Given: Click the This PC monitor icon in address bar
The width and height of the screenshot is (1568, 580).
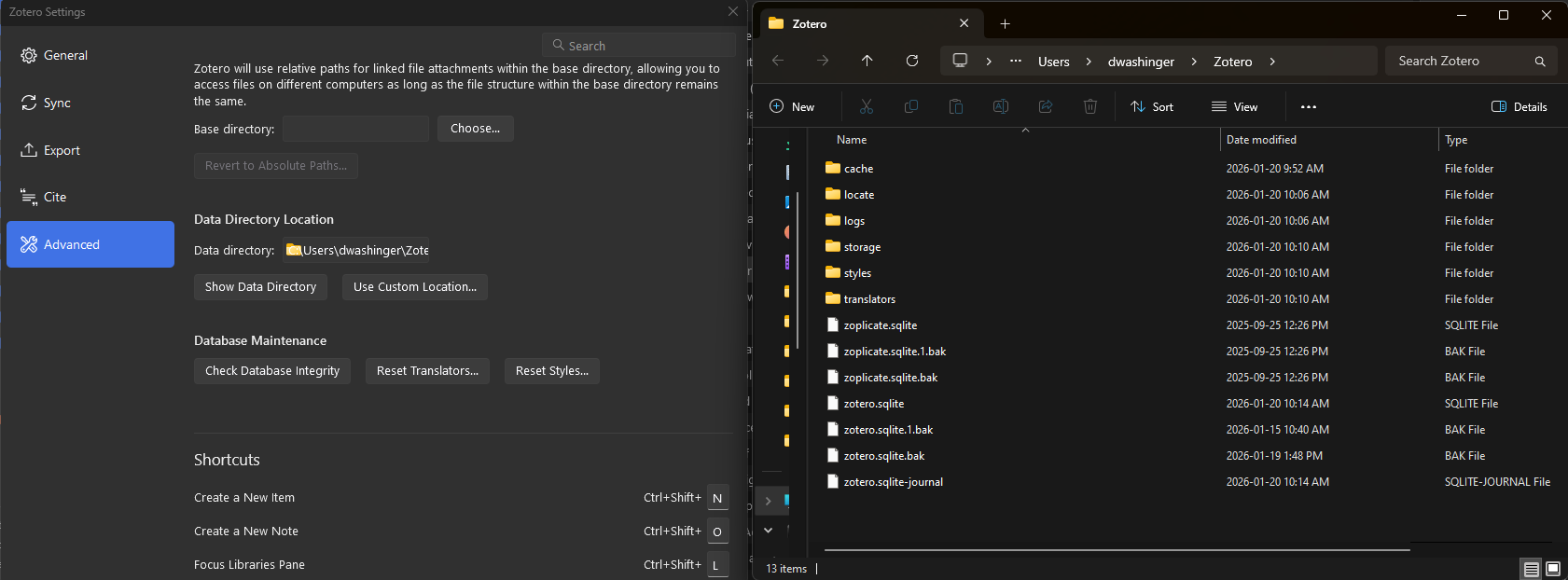Looking at the screenshot, I should click(x=960, y=61).
